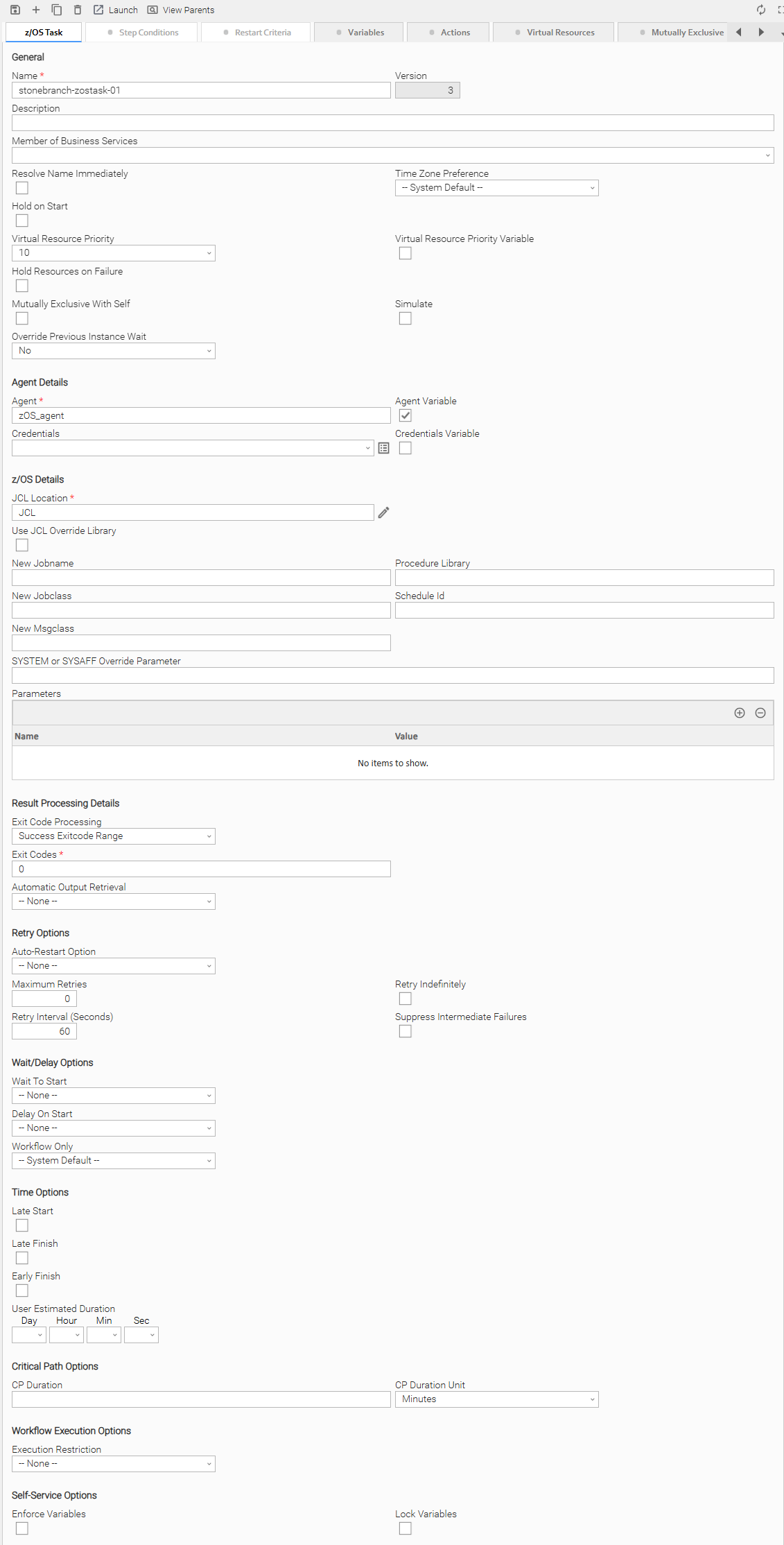Remove parameter using the minus circle icon
Image resolution: width=784 pixels, height=1545 pixels.
760,713
